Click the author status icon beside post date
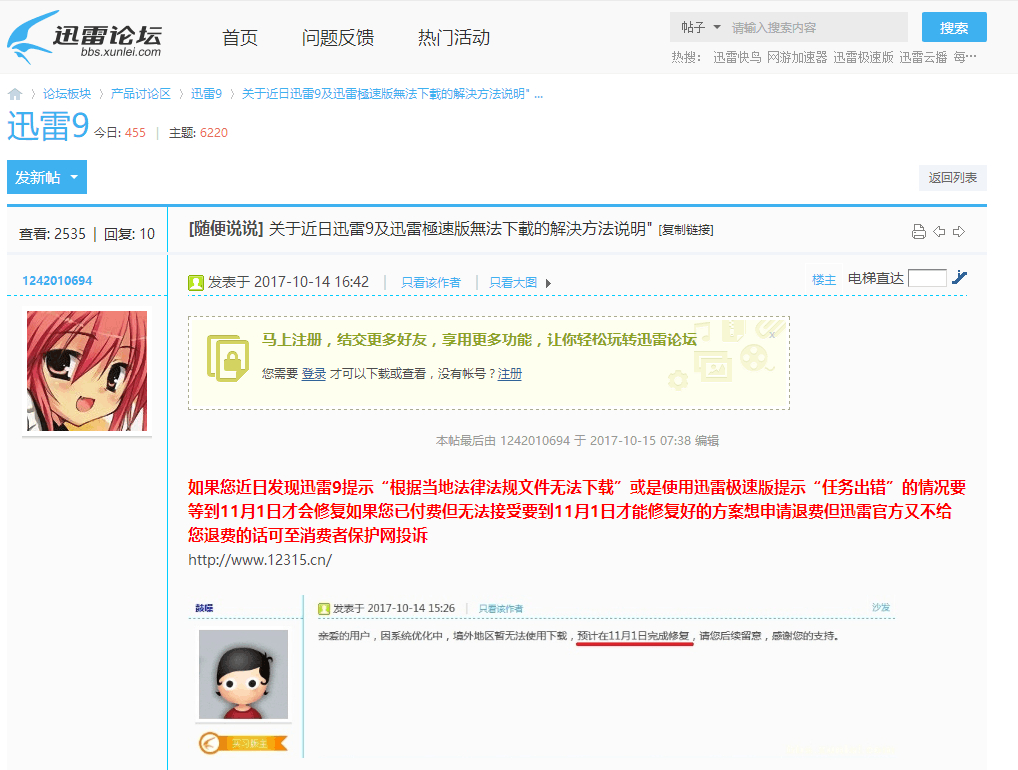This screenshot has height=770, width=1018. pos(195,282)
